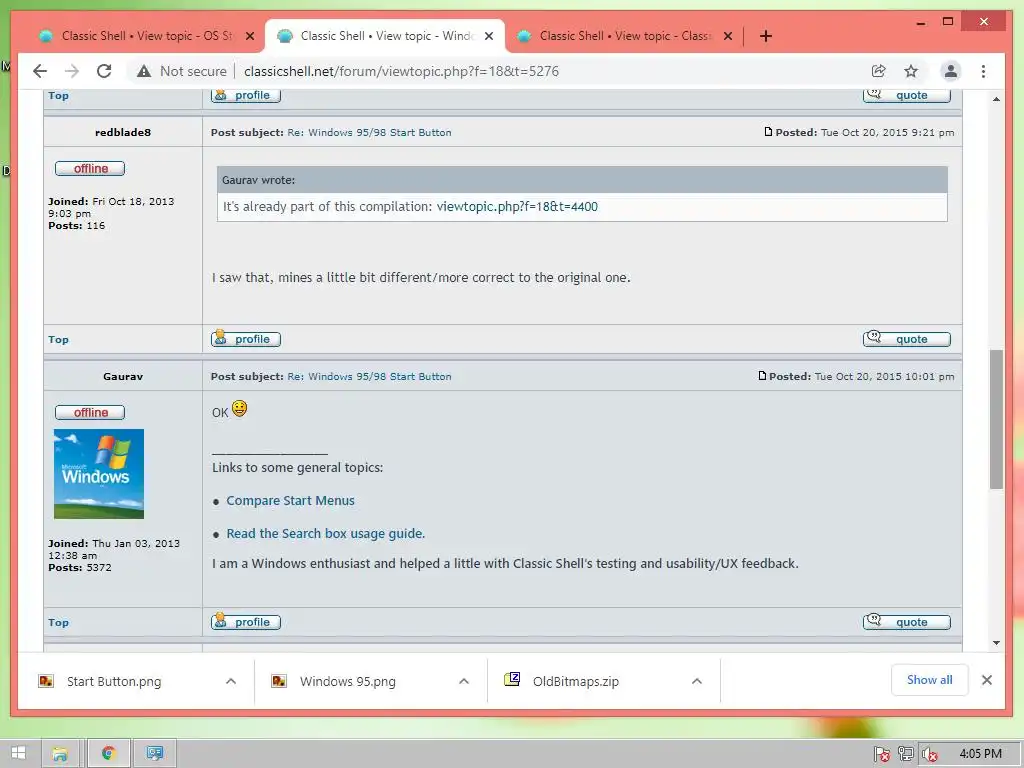Open redblade8's post subject link
1024x768 pixels.
pyautogui.click(x=369, y=133)
